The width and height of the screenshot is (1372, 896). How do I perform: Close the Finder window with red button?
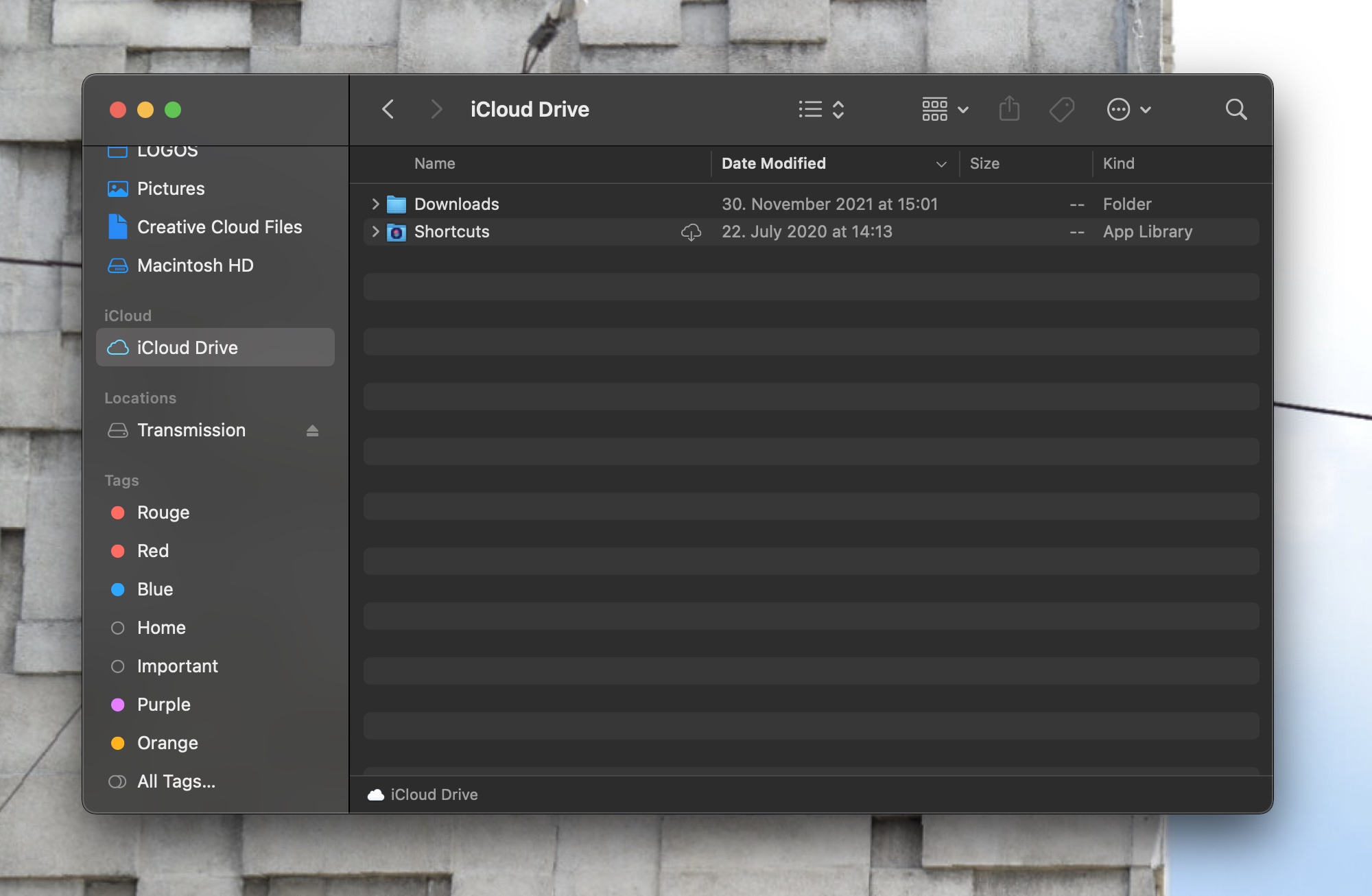pyautogui.click(x=118, y=110)
